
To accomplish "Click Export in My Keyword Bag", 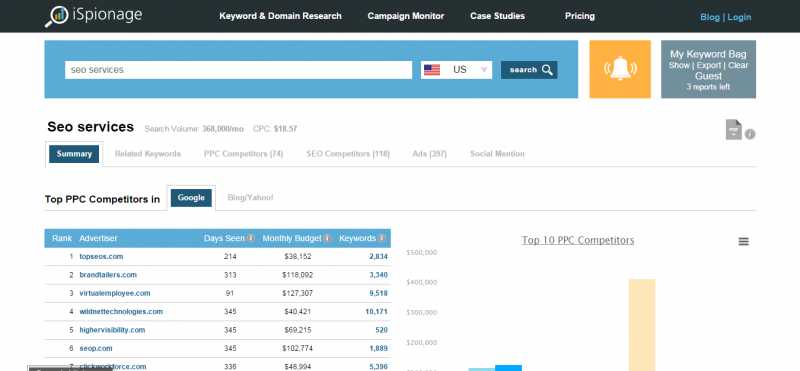I will coord(709,65).
